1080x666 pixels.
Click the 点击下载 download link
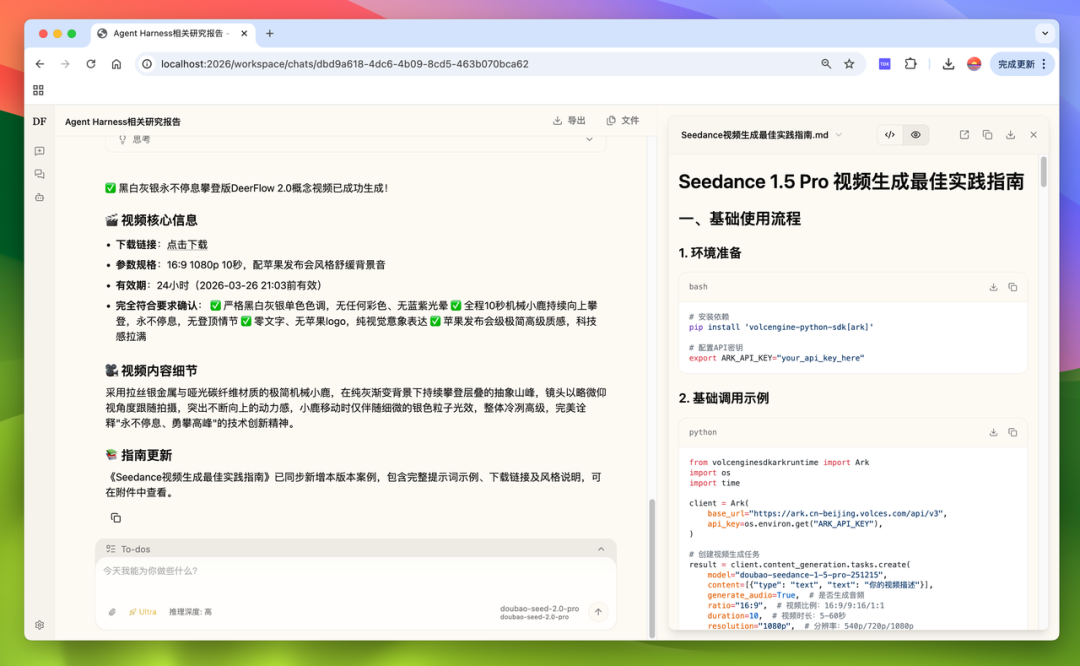[x=187, y=245]
